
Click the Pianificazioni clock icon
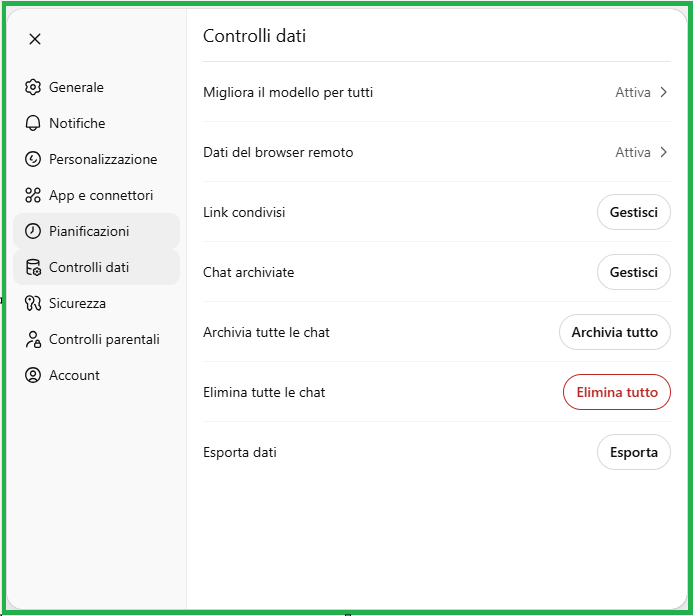(33, 231)
